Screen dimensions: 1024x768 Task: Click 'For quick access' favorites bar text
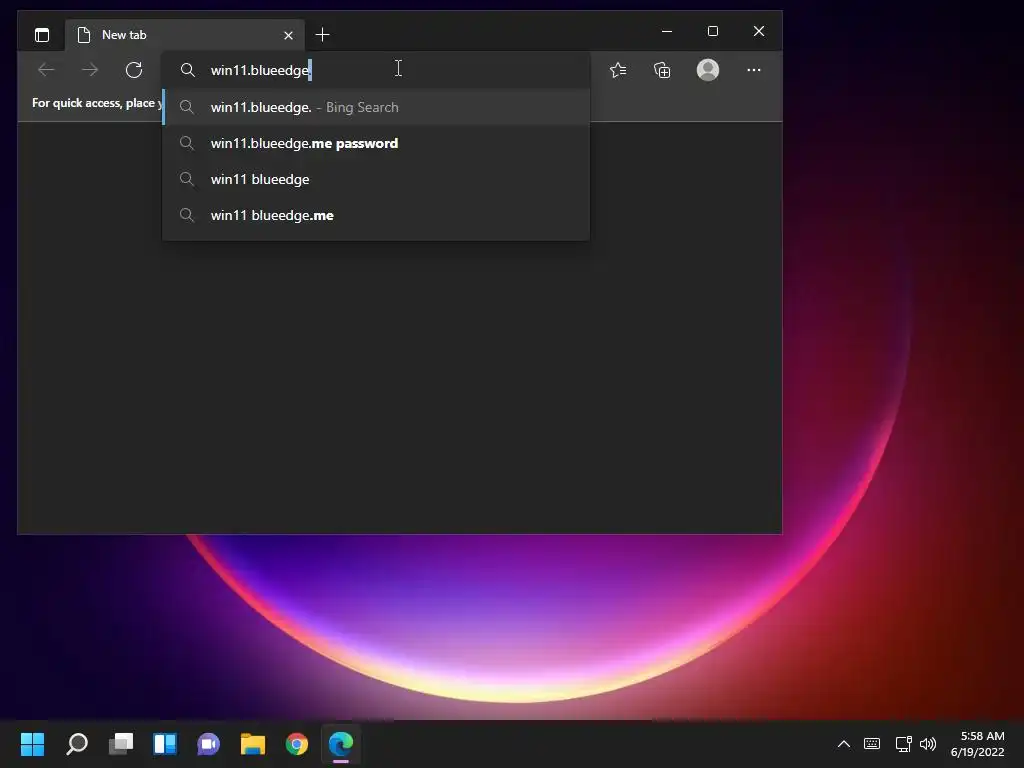(96, 103)
